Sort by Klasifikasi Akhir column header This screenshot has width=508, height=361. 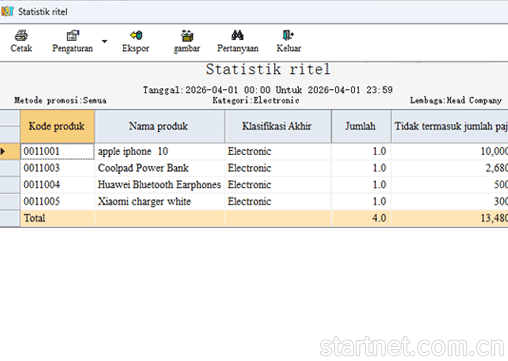tap(278, 126)
